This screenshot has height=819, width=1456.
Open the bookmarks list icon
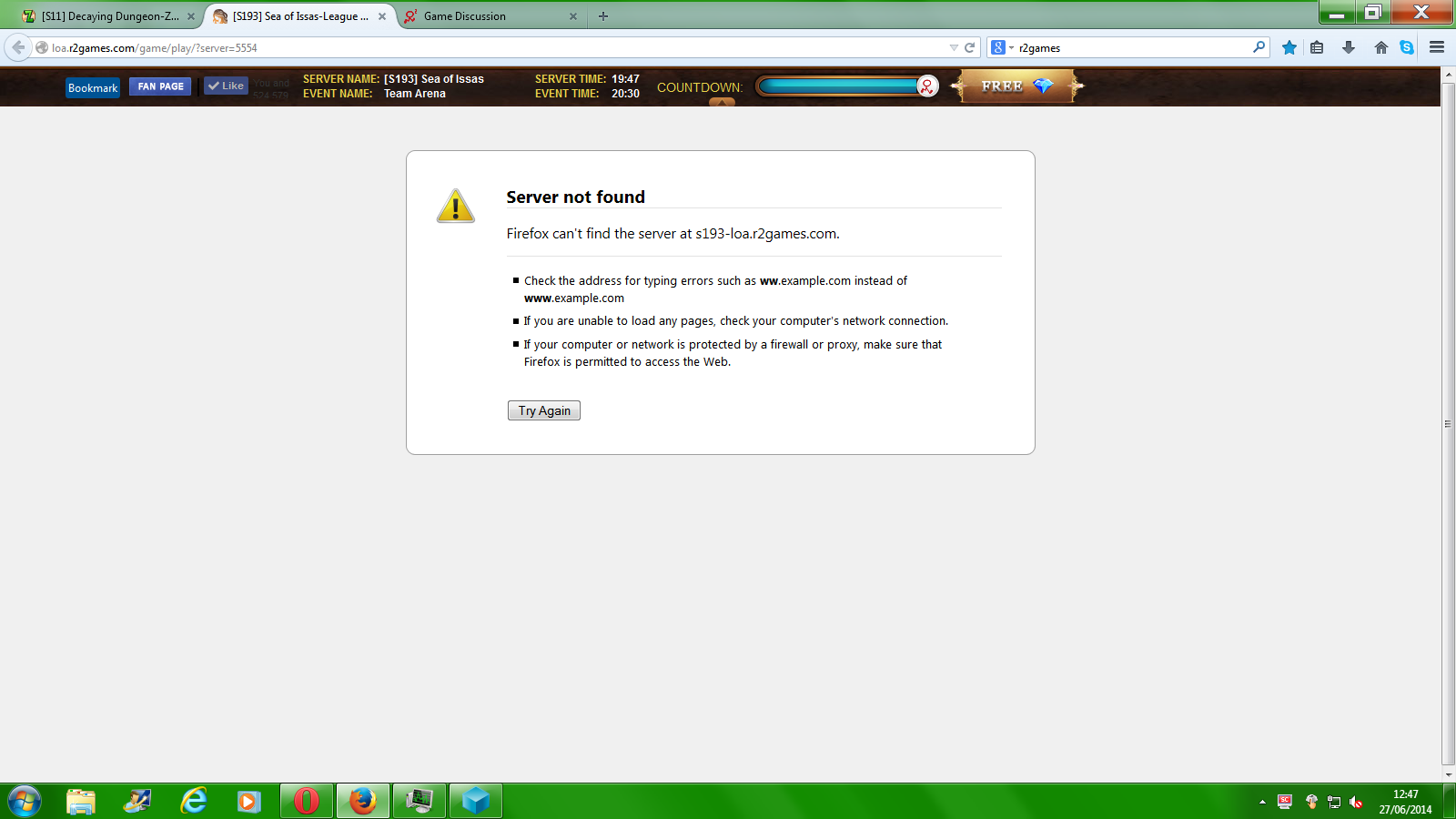[1317, 47]
